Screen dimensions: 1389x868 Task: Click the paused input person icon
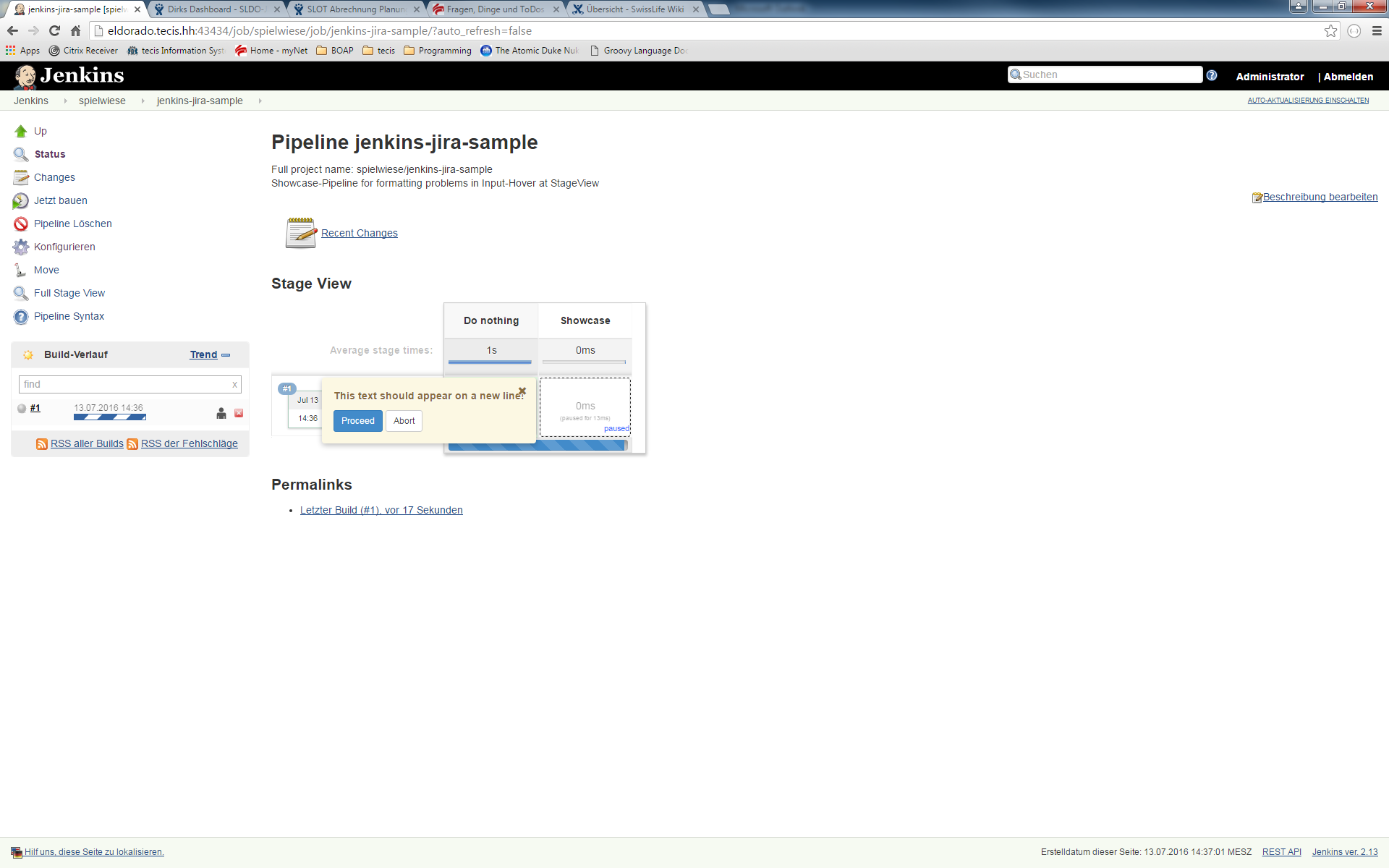(x=221, y=413)
